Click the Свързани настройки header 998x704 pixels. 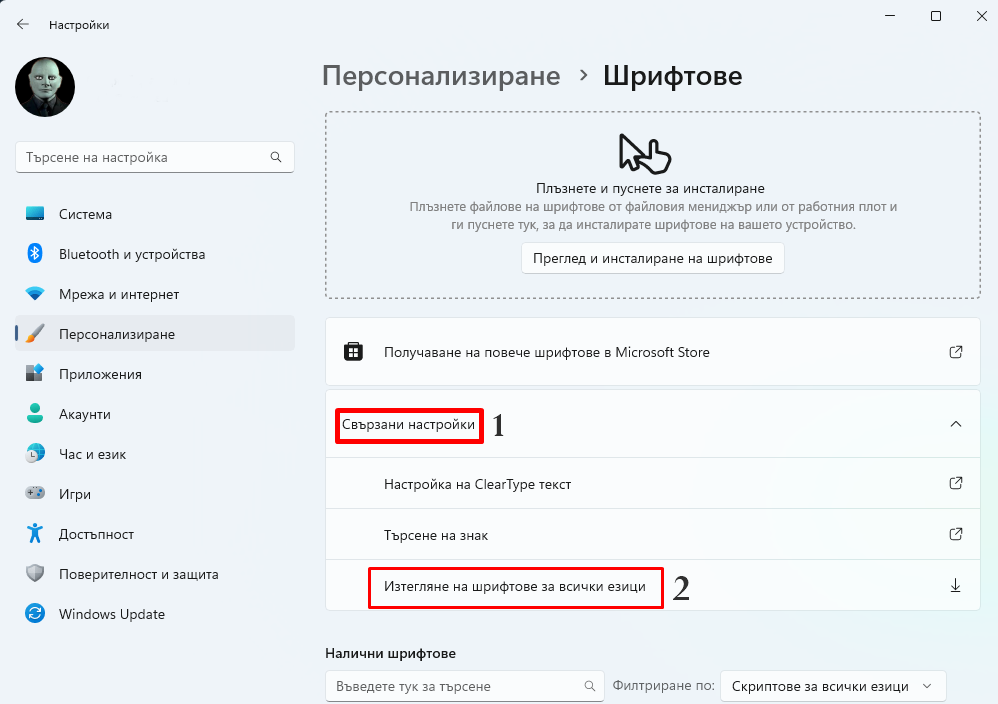coord(652,424)
